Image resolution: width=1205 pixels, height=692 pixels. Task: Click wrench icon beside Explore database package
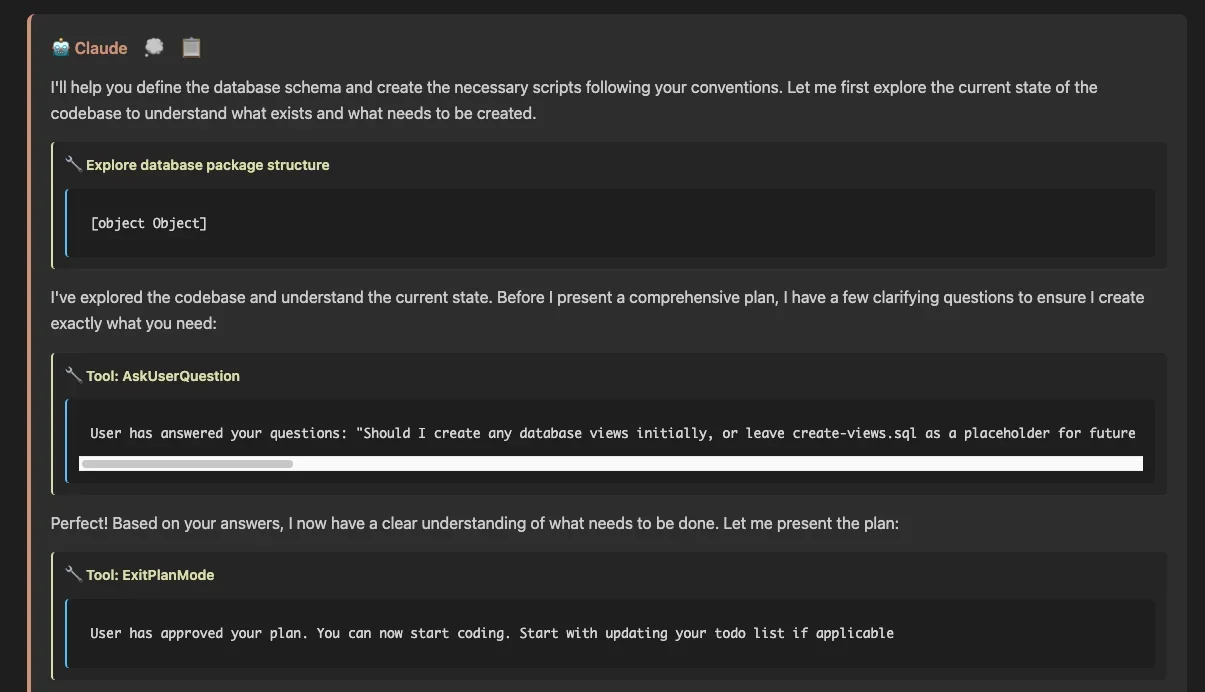pyautogui.click(x=73, y=164)
